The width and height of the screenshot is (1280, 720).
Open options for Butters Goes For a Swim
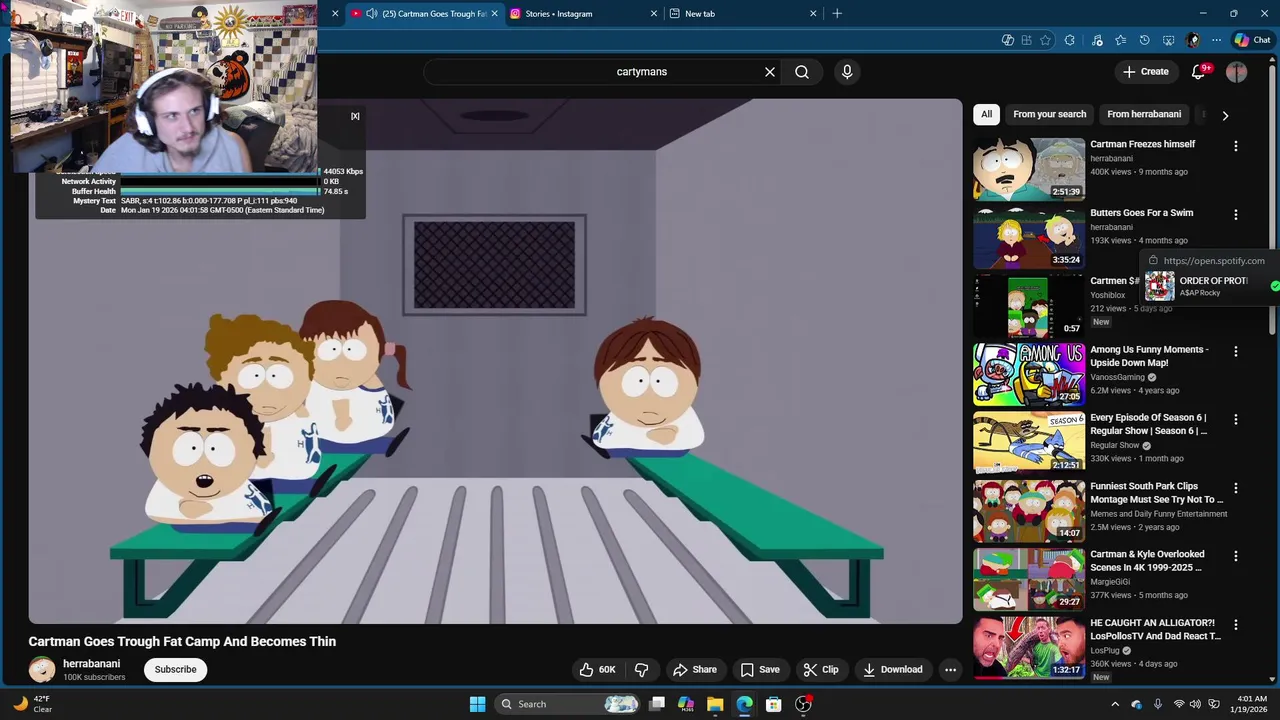coord(1236,214)
